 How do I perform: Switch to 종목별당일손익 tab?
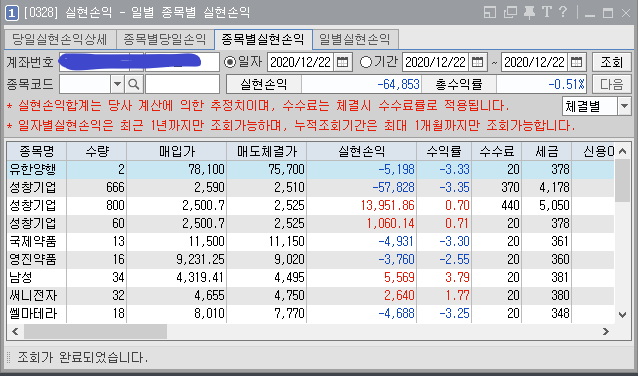[x=165, y=39]
